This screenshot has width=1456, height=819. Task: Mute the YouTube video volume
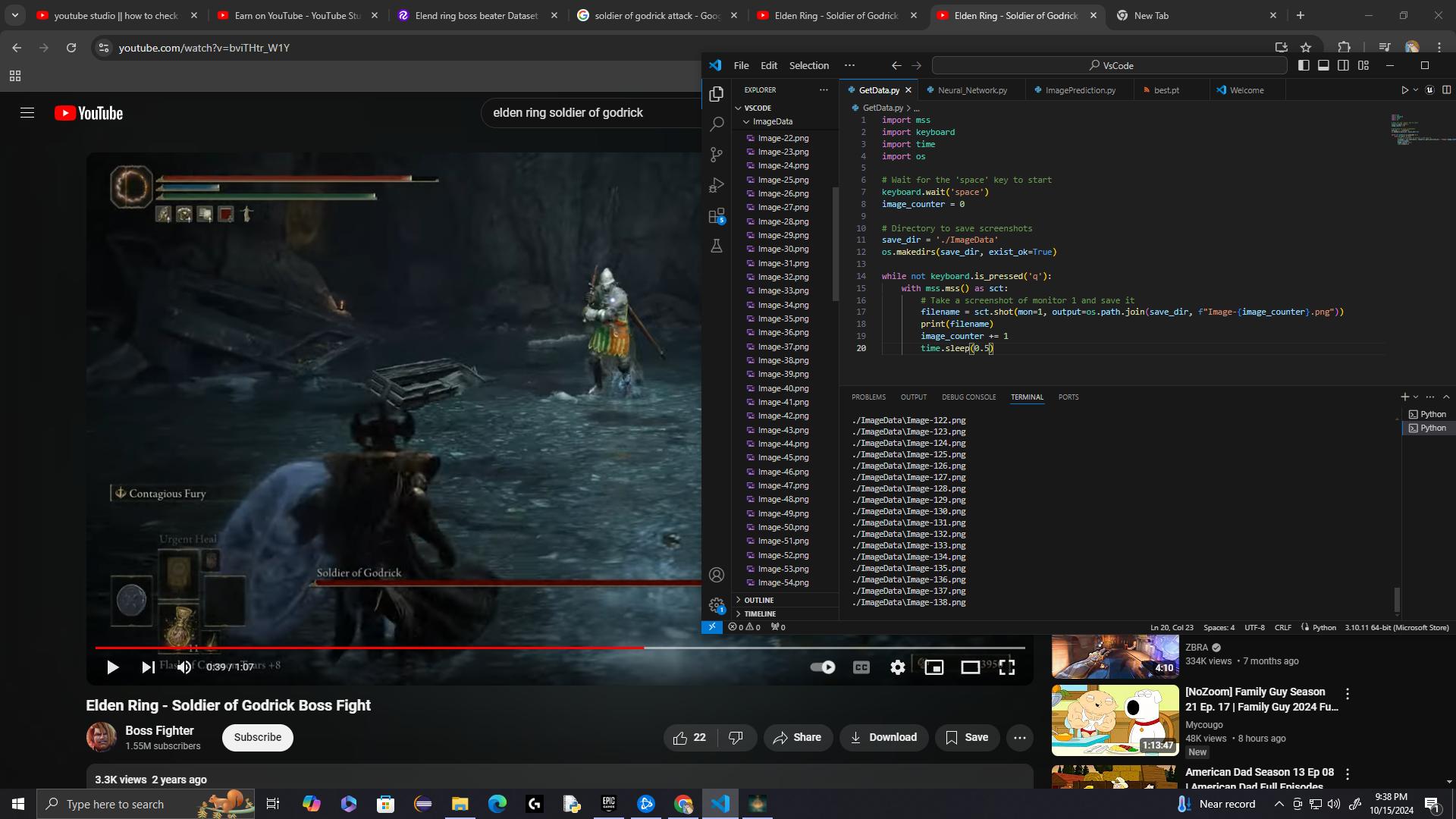tap(184, 667)
